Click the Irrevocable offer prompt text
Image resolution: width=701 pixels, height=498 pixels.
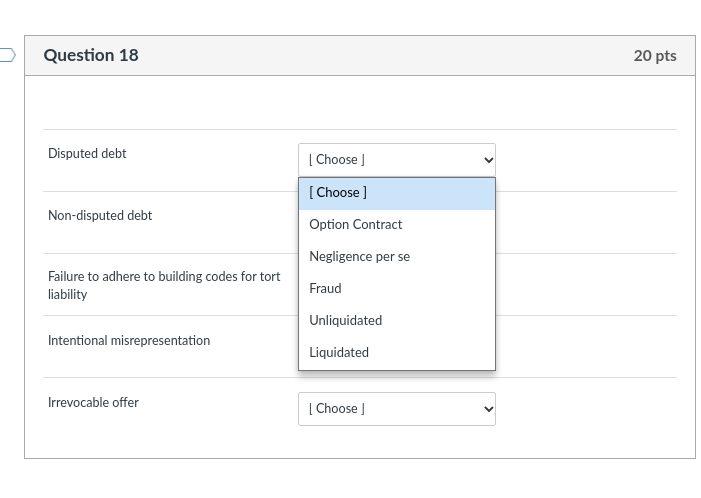pyautogui.click(x=93, y=403)
